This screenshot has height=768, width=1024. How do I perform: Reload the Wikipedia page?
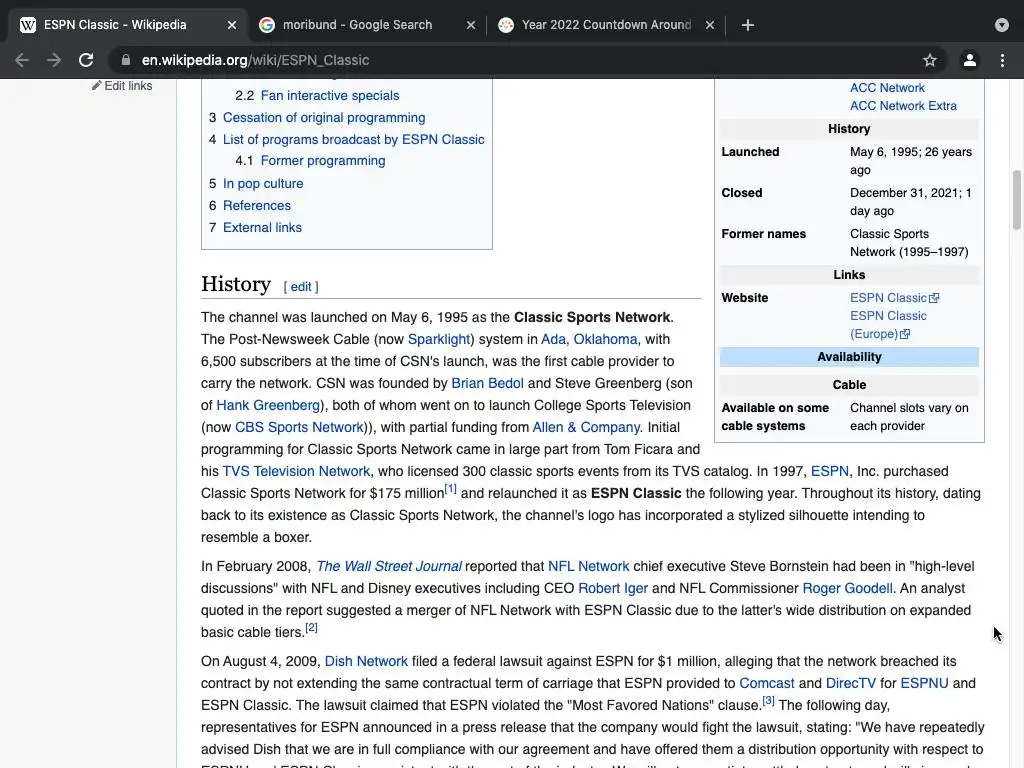pyautogui.click(x=86, y=60)
